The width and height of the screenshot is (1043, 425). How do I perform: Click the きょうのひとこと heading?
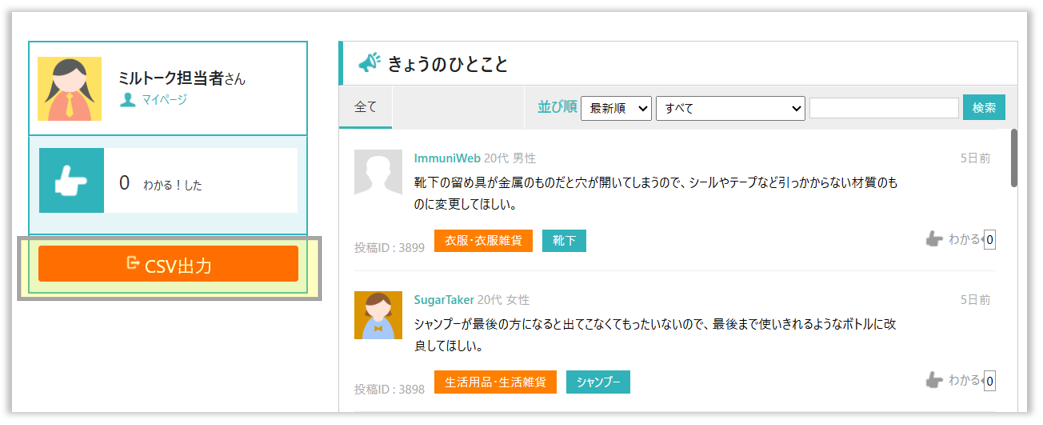coord(448,64)
